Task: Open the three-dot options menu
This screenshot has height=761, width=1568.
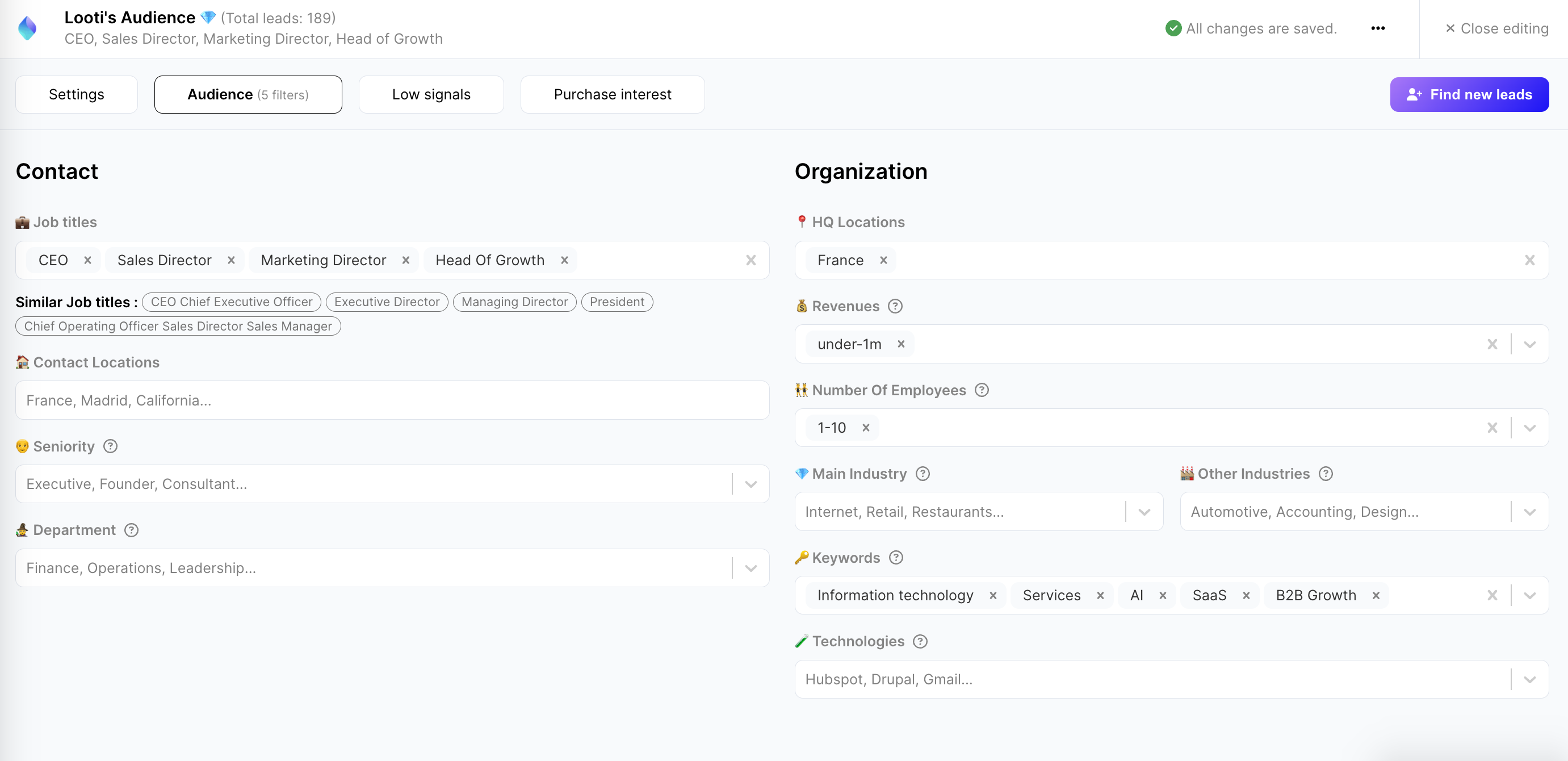Action: [x=1378, y=28]
